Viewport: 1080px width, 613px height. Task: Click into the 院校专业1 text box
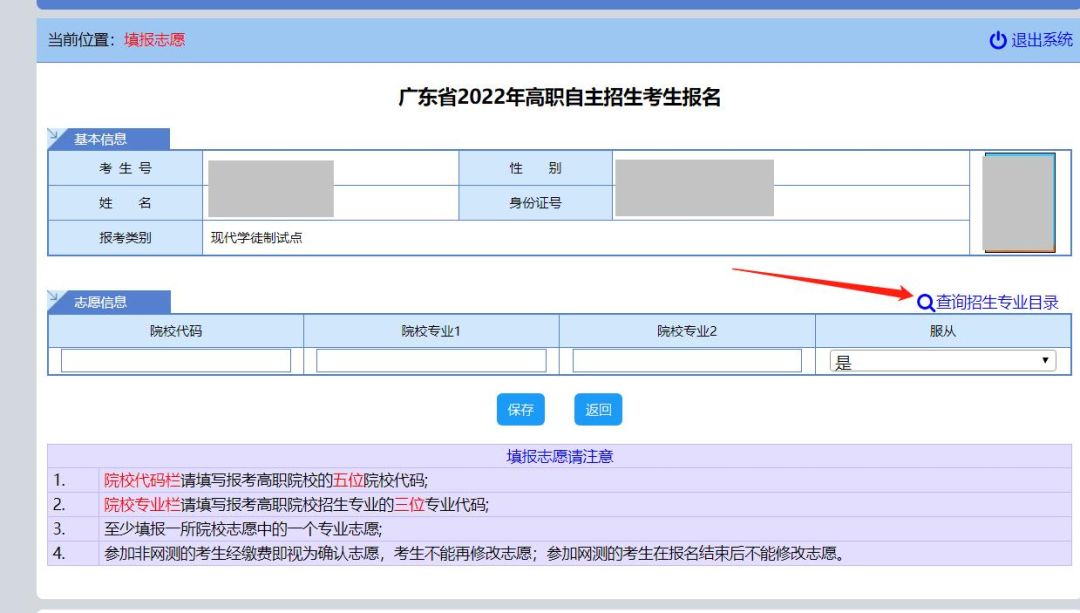(x=431, y=361)
